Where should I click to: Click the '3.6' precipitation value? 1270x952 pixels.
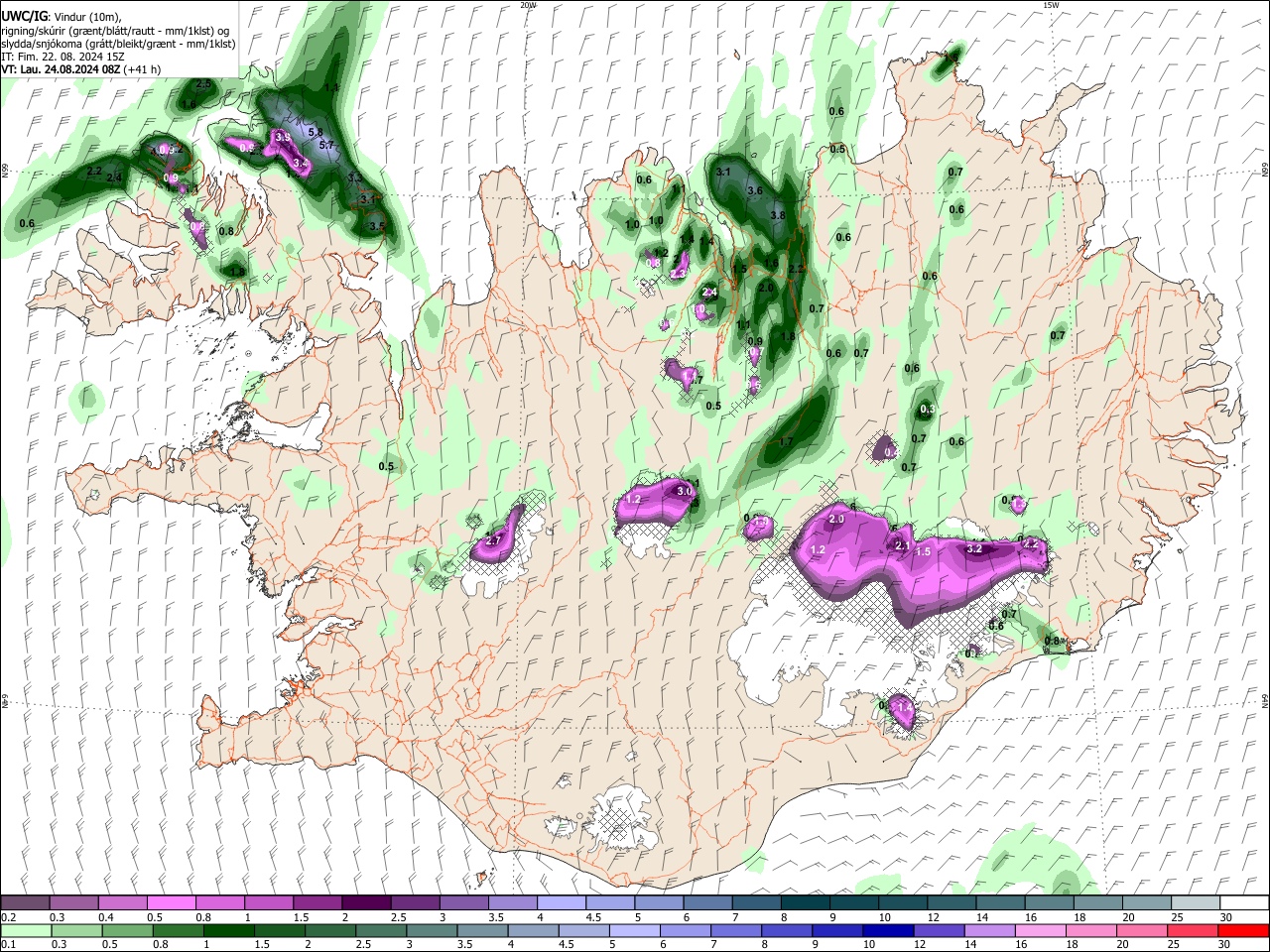tap(754, 190)
